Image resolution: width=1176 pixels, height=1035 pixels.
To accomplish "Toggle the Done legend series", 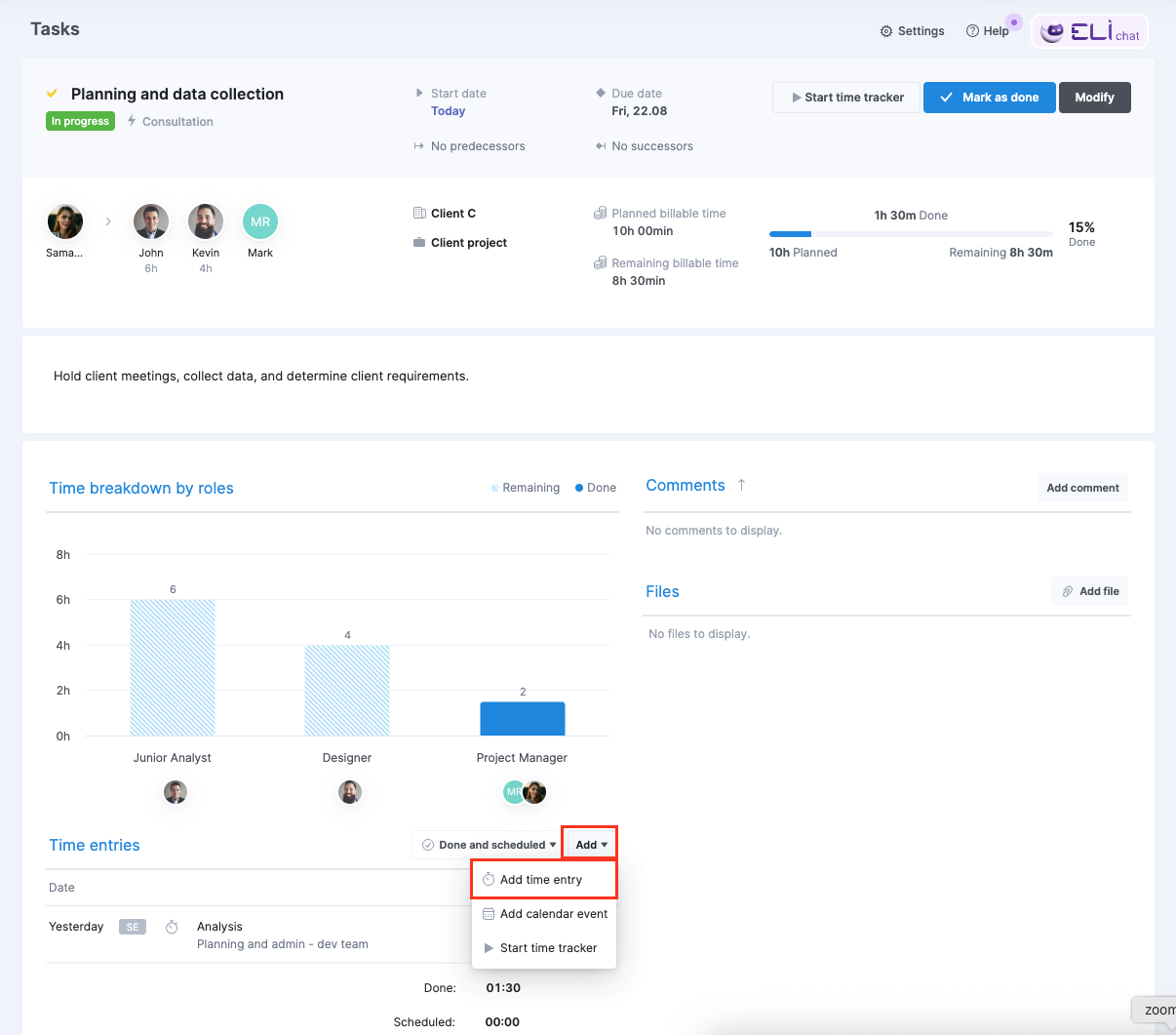I will click(596, 488).
